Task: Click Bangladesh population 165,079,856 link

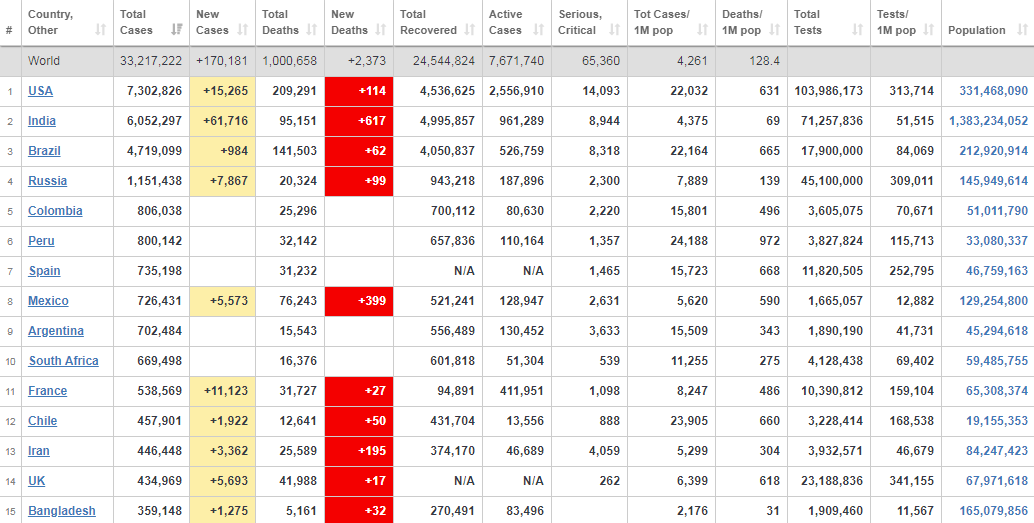Action: pyautogui.click(x=993, y=511)
